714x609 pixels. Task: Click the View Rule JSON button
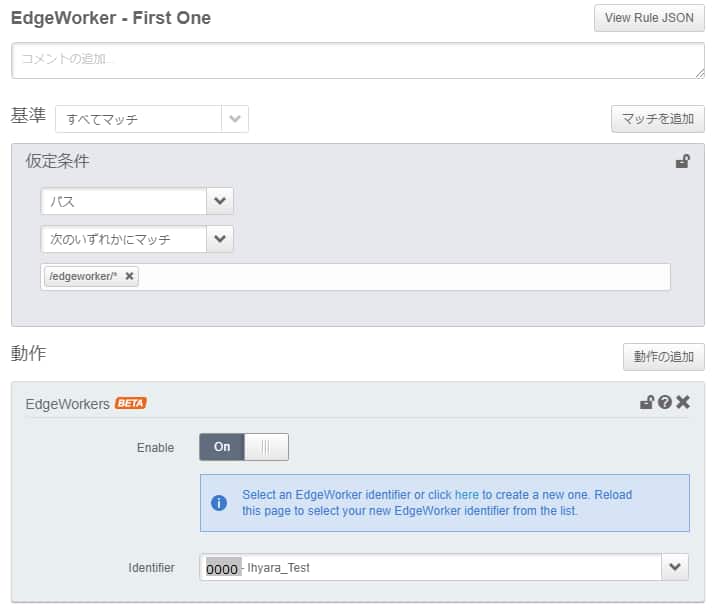(x=649, y=18)
